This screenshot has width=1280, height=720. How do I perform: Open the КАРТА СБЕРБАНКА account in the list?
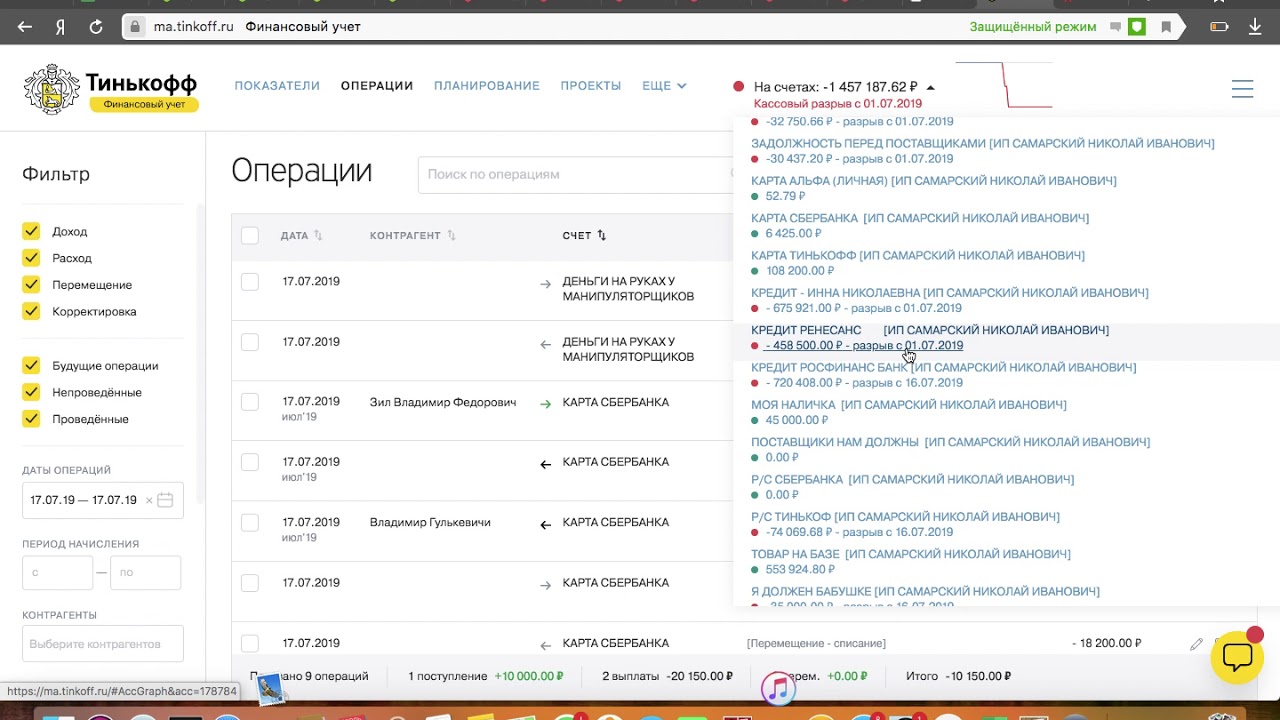coord(920,218)
